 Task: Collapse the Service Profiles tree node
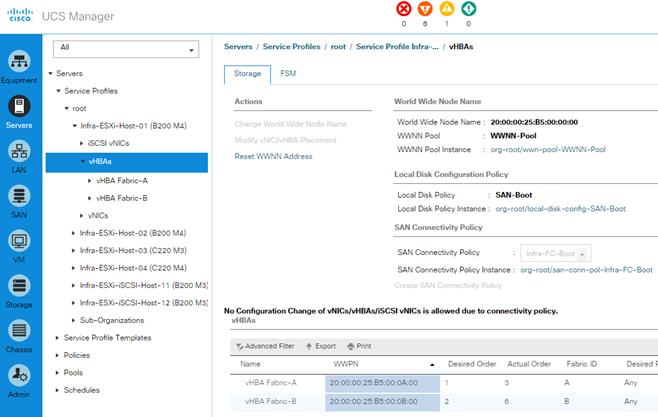pos(59,91)
